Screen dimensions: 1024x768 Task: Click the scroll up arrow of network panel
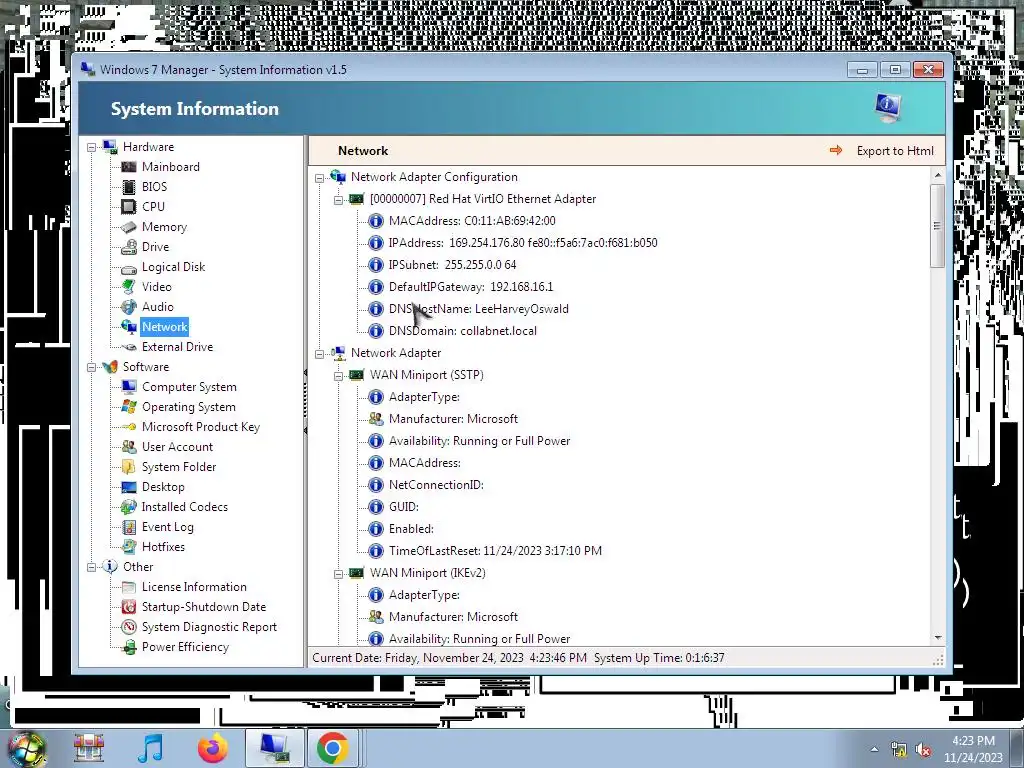(x=938, y=175)
